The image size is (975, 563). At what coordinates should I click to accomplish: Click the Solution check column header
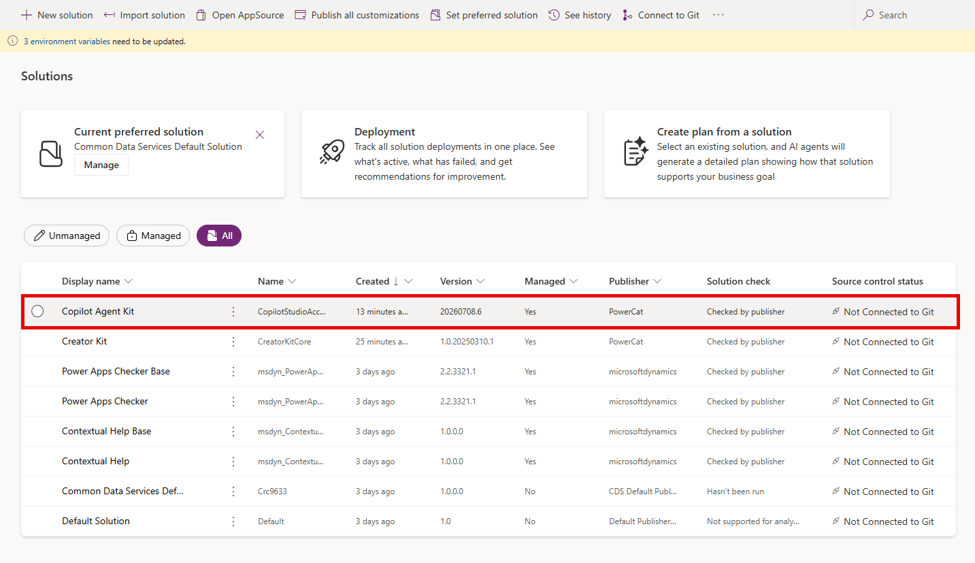point(738,281)
